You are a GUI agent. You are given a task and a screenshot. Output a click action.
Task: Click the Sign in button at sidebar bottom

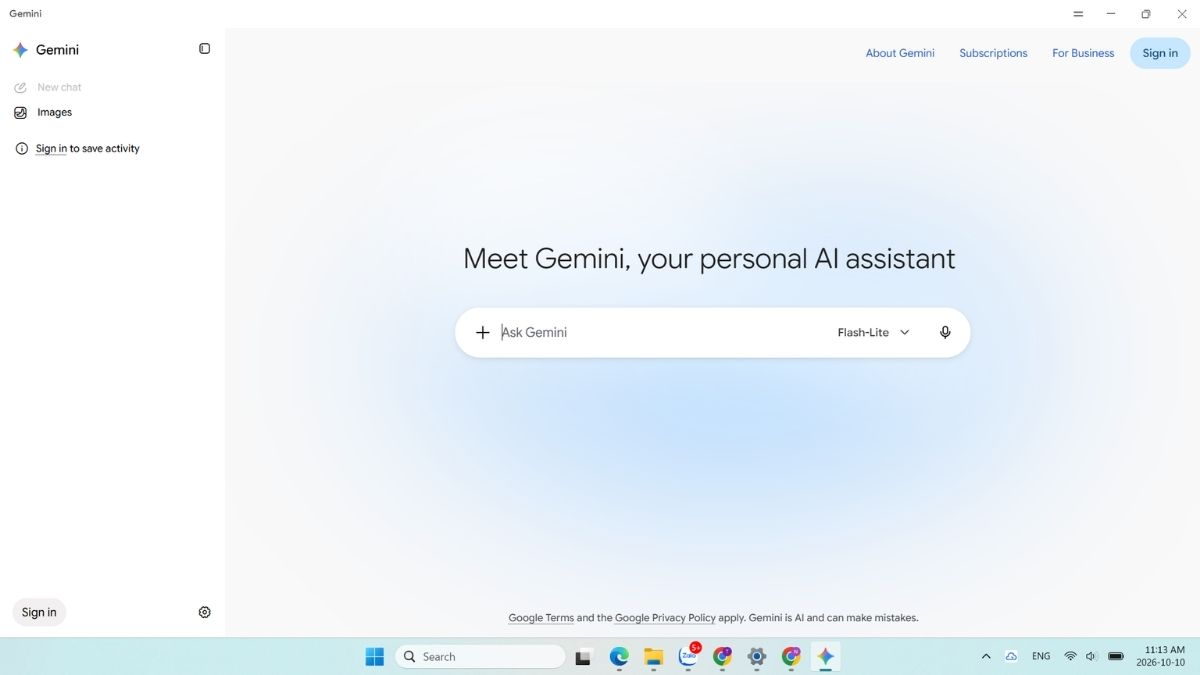(39, 612)
